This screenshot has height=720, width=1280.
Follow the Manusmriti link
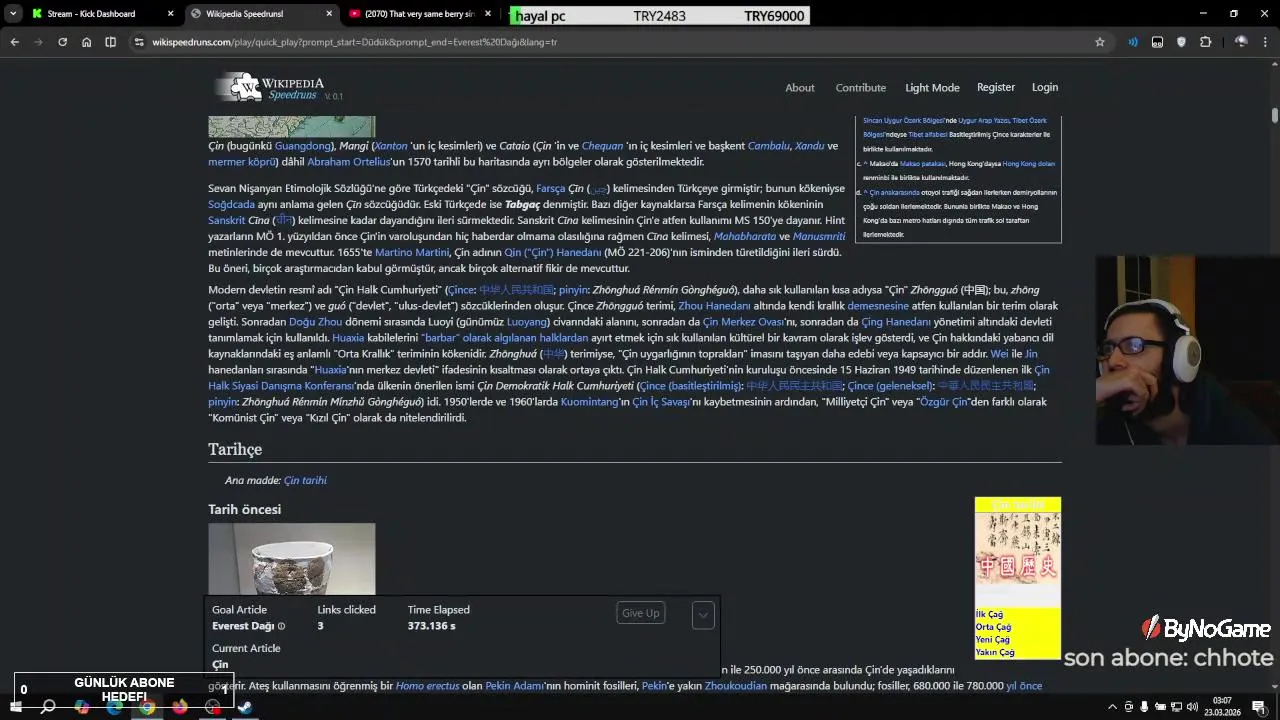click(x=819, y=237)
